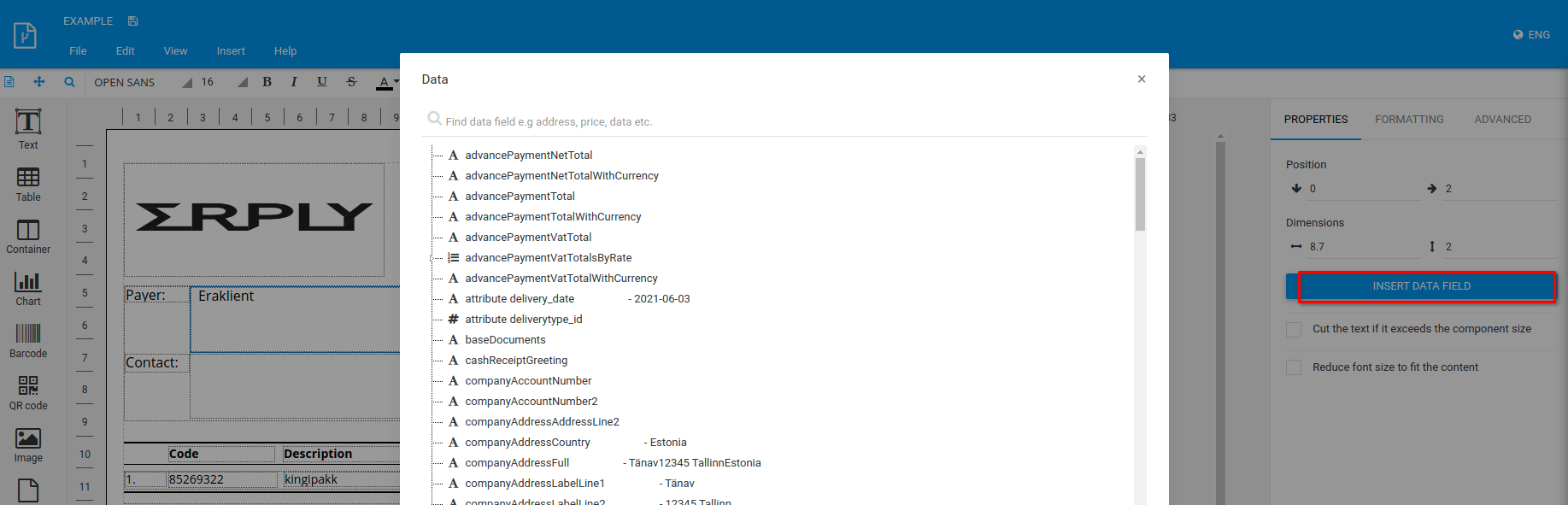Click the vertical position field with 0
1568x505 pixels.
point(1364,189)
